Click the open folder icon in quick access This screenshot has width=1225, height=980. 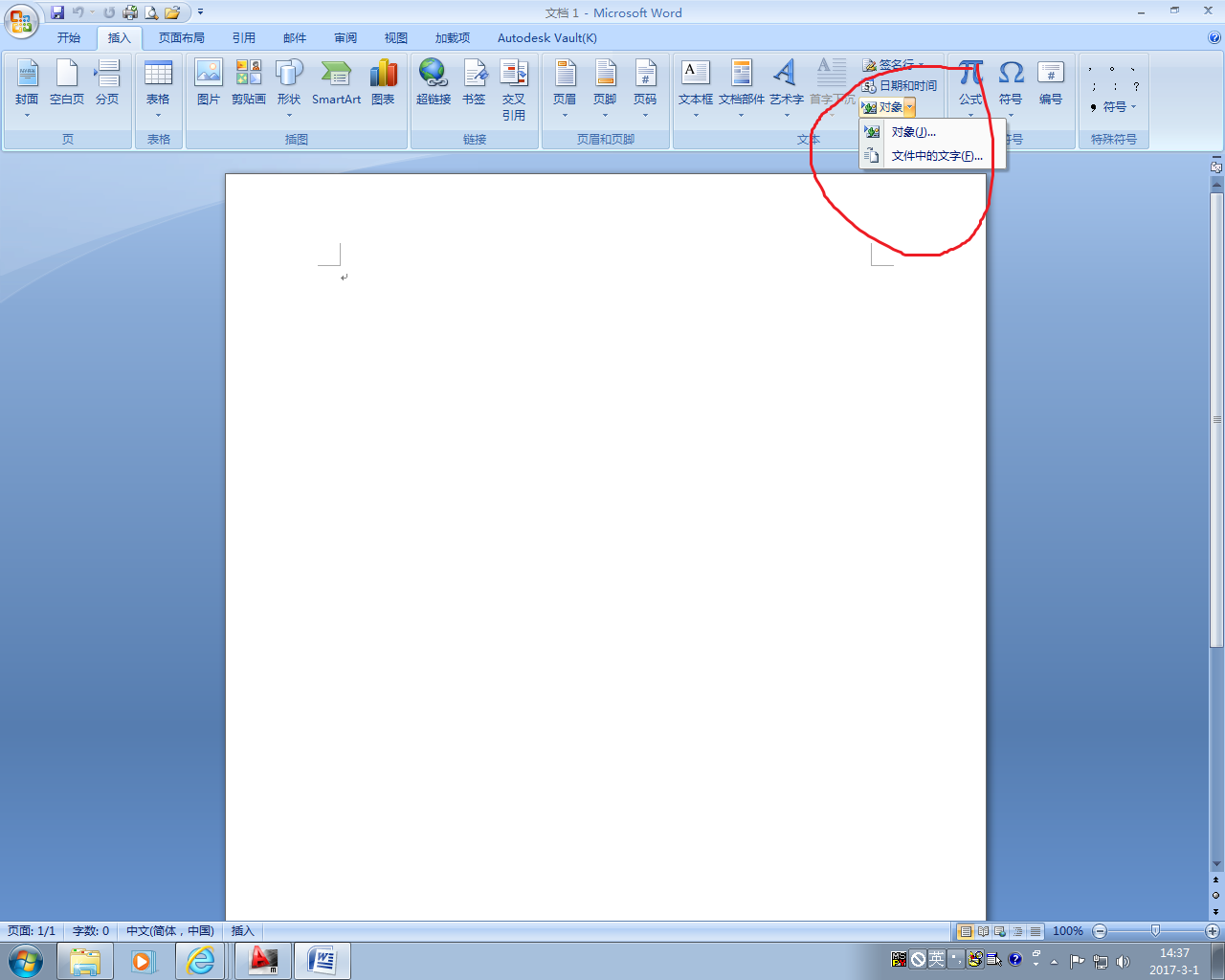[172, 12]
